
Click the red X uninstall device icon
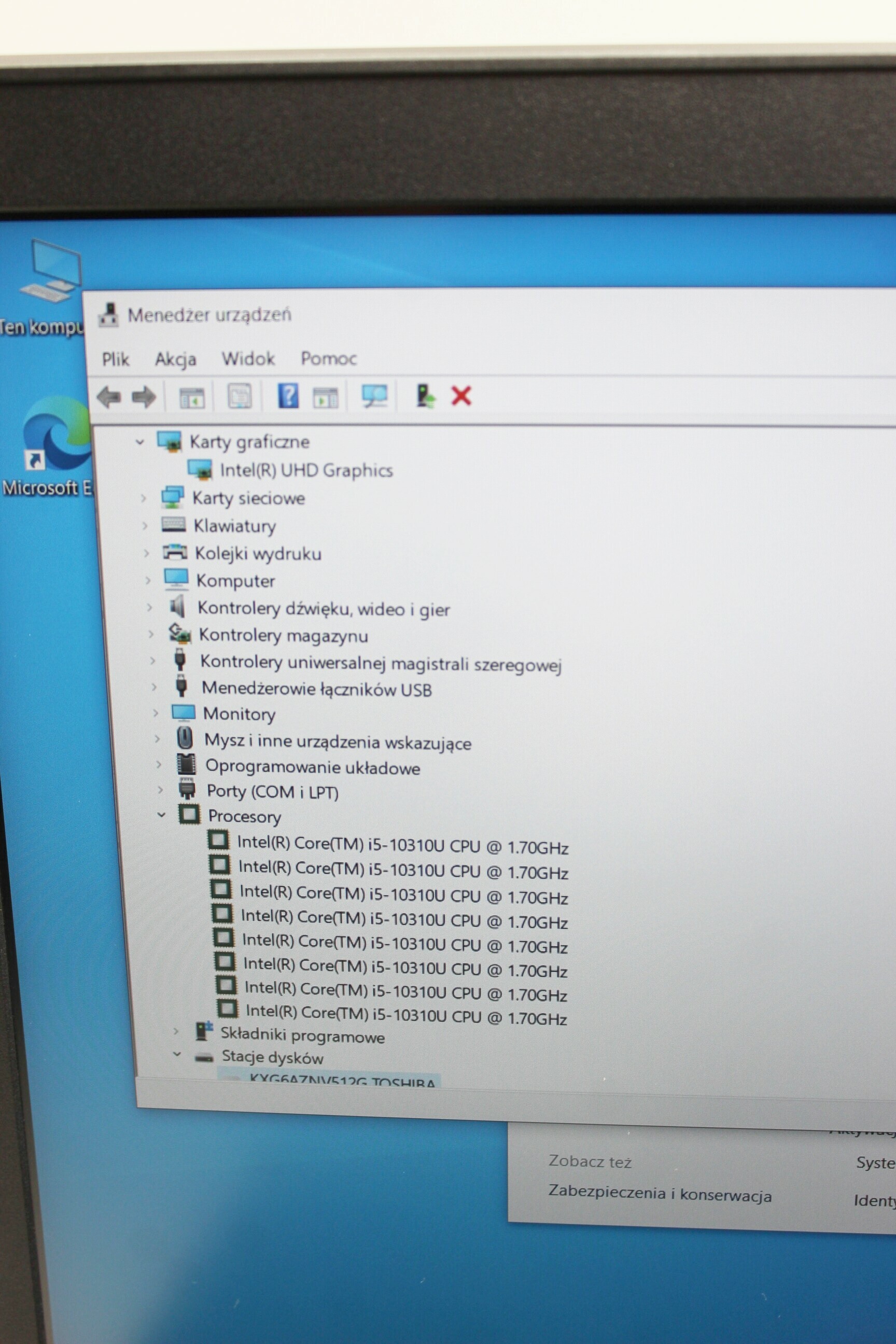click(461, 396)
